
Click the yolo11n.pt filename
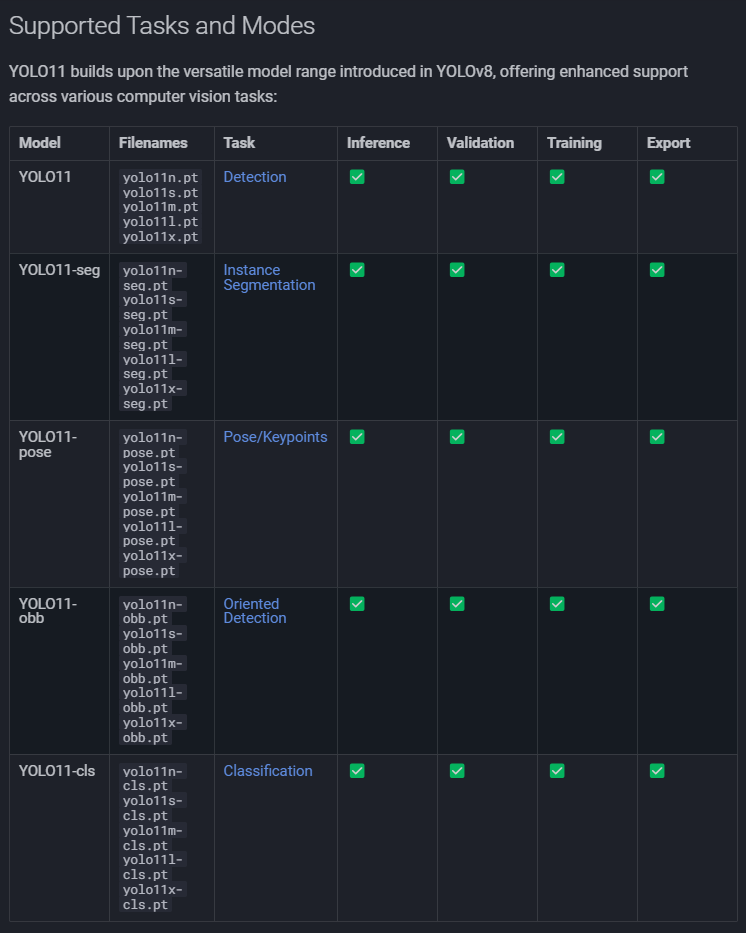[160, 177]
